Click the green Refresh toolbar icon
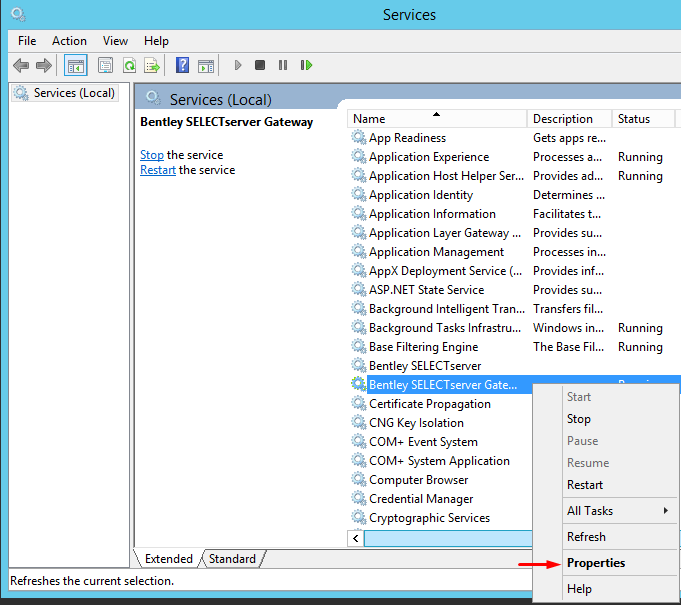The height and width of the screenshot is (605, 681). [x=129, y=66]
